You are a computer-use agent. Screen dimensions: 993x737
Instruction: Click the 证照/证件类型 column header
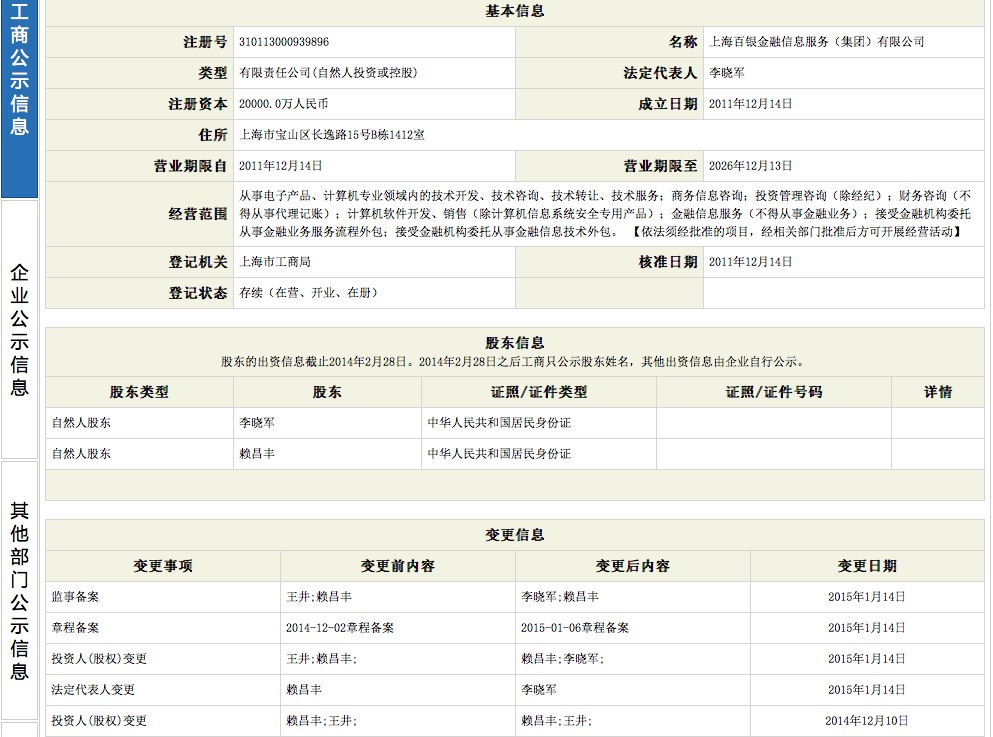539,392
